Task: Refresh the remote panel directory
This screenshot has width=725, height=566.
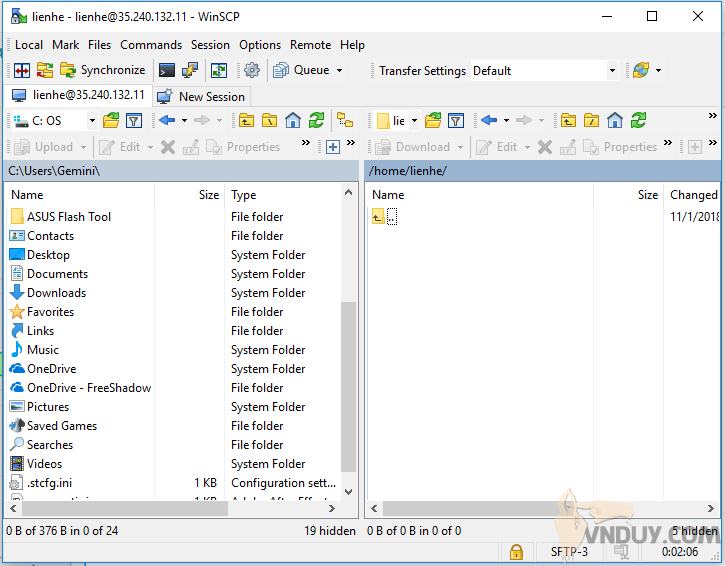Action: [x=637, y=121]
